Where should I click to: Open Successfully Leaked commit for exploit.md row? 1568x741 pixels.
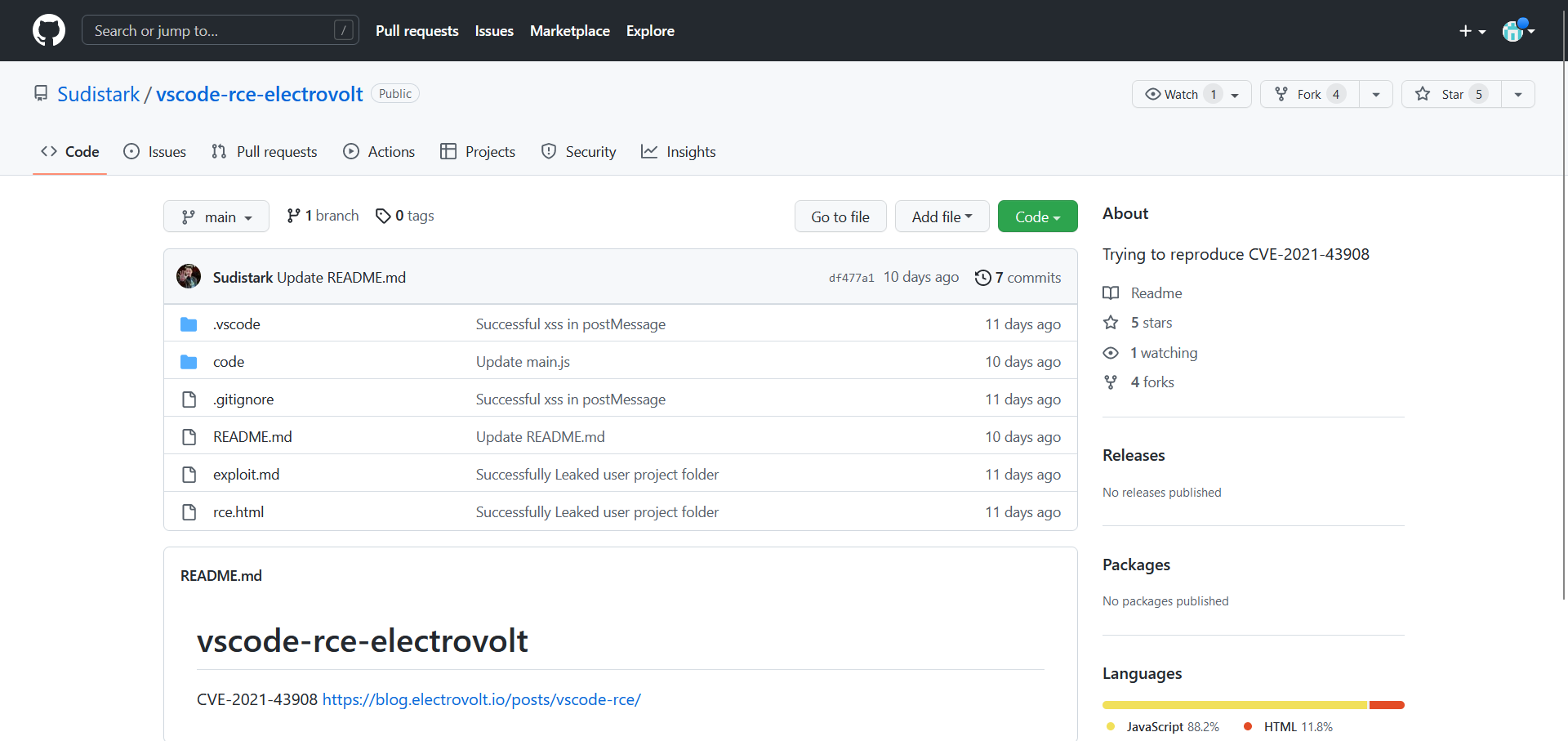[x=597, y=475]
